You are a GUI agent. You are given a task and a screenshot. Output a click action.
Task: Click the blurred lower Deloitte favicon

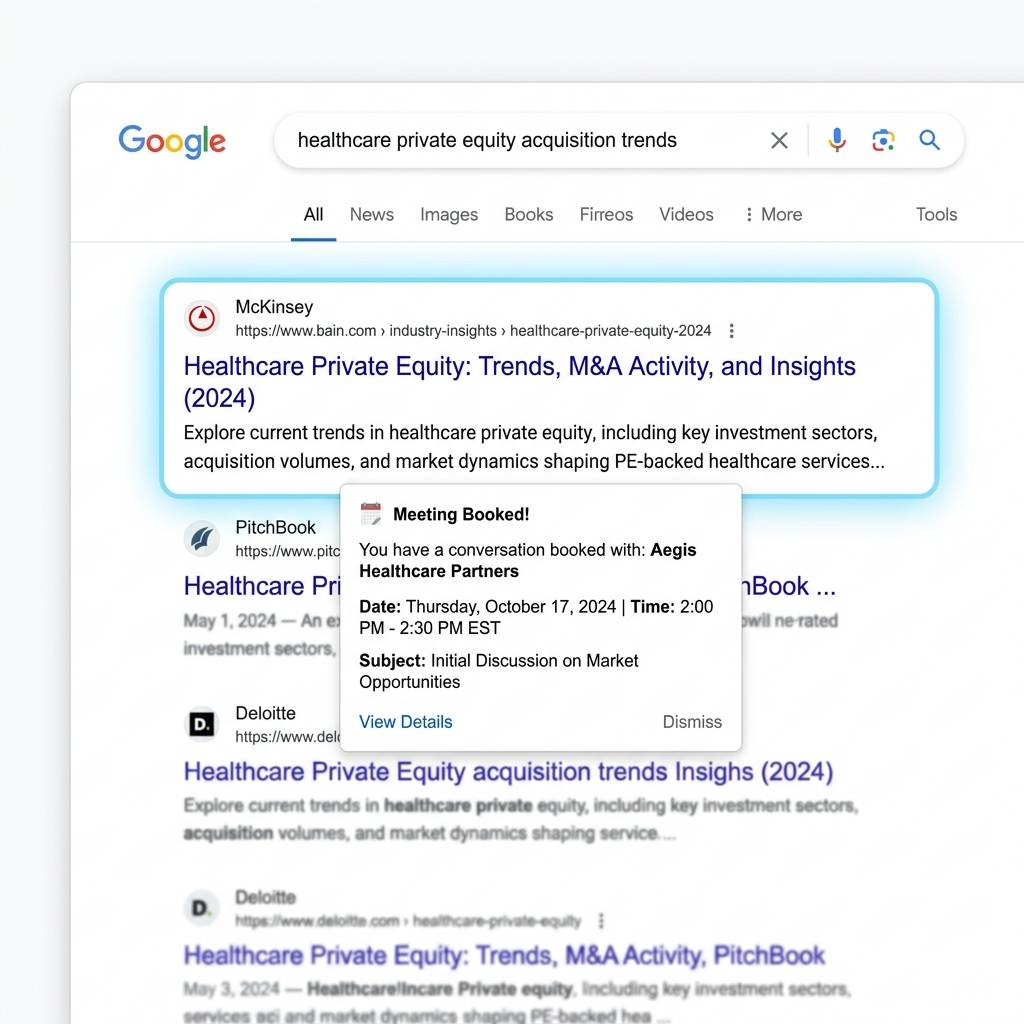click(200, 908)
